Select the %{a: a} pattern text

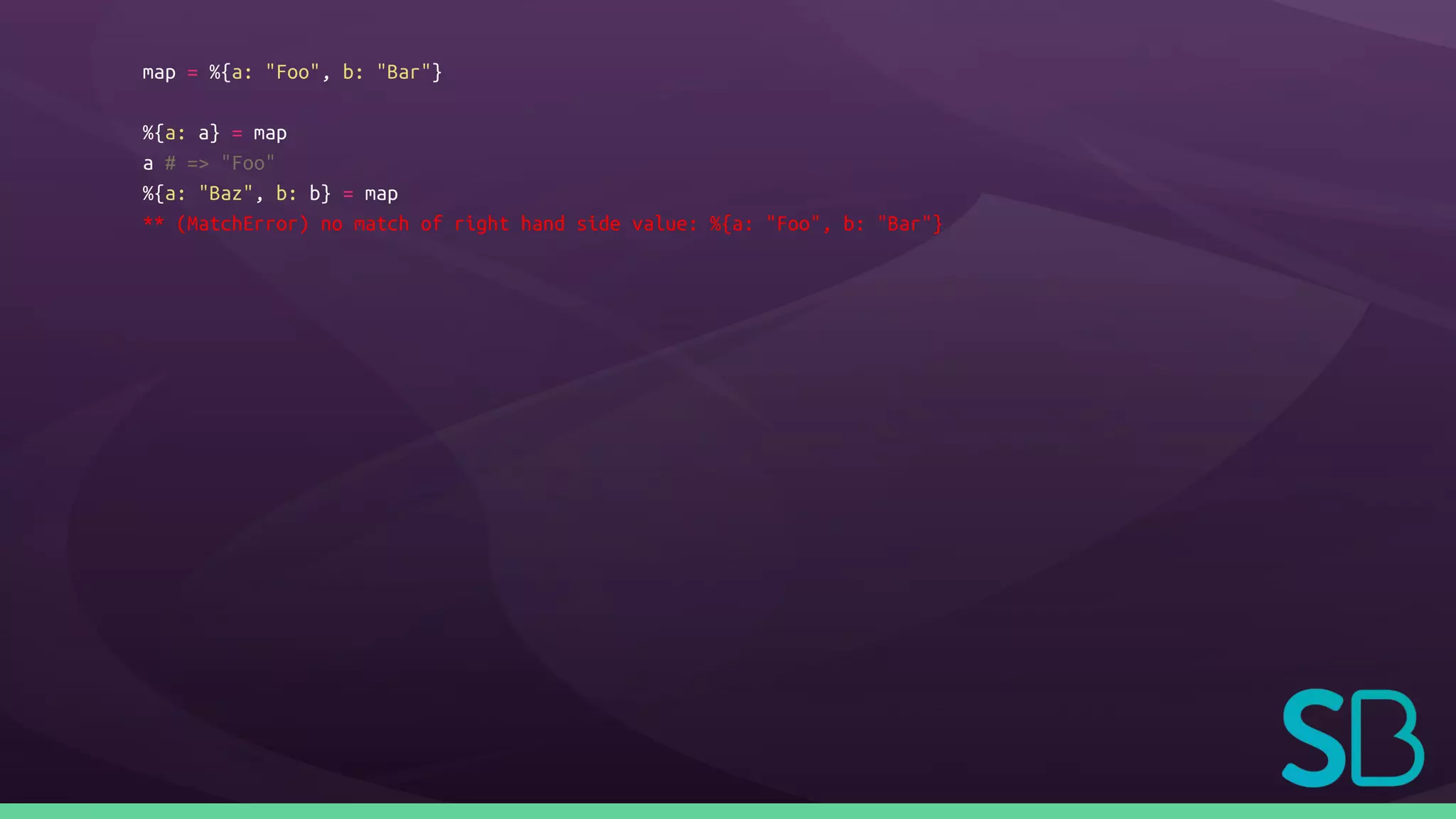(181, 133)
